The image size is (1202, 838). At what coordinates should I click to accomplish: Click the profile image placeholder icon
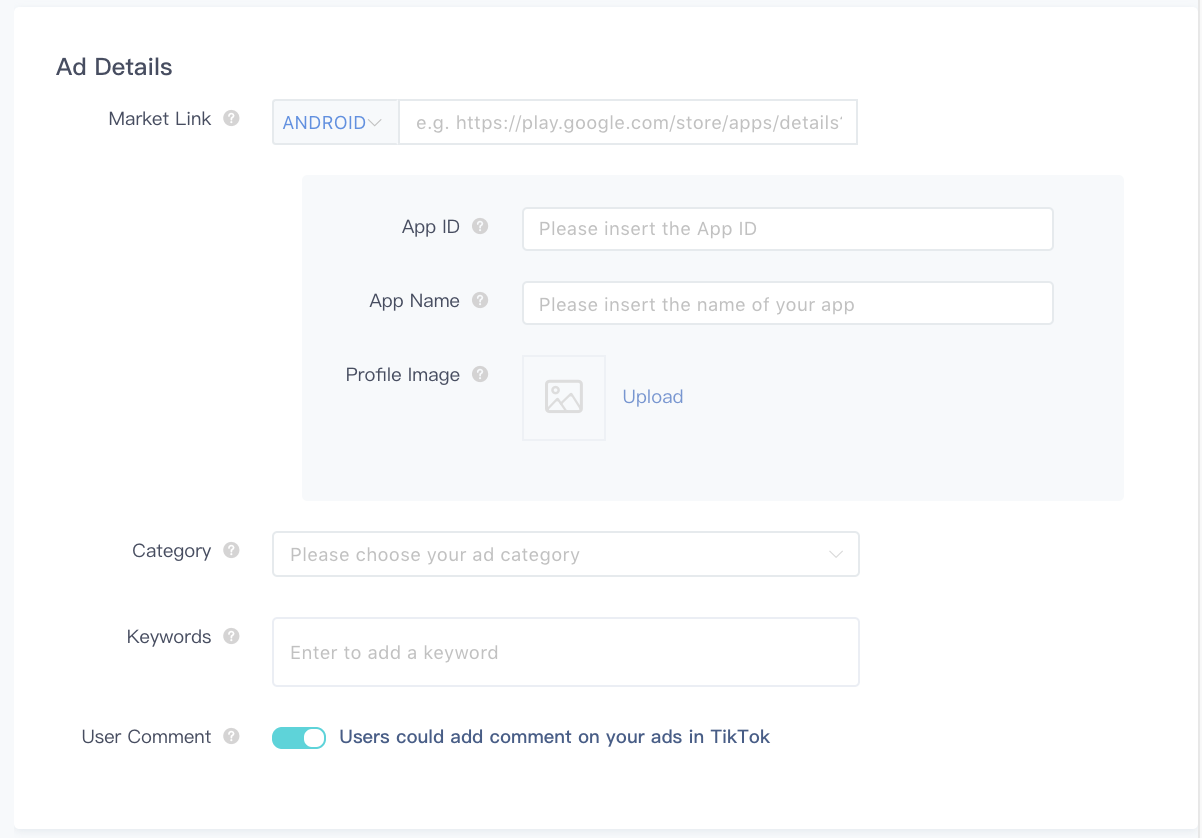tap(564, 397)
